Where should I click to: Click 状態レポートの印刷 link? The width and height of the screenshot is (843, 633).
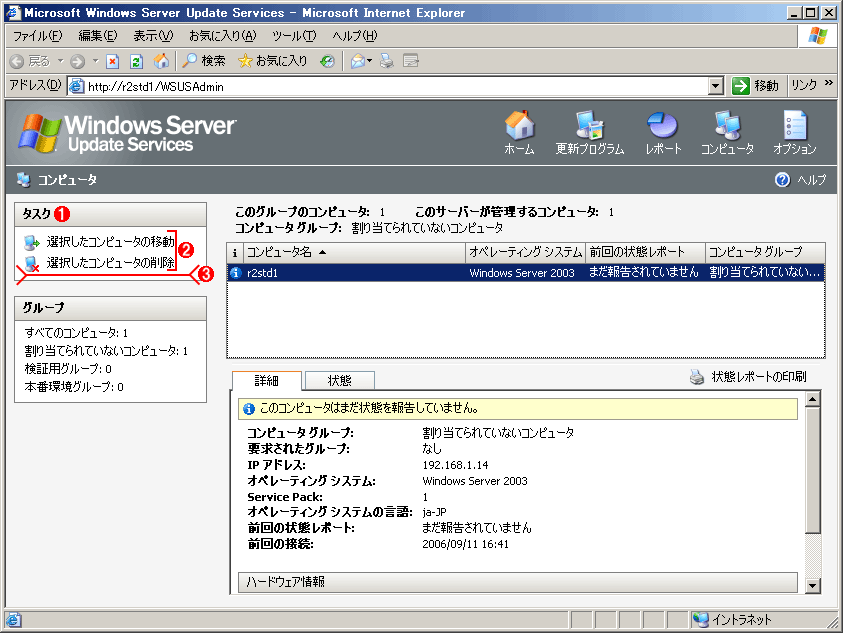point(759,377)
